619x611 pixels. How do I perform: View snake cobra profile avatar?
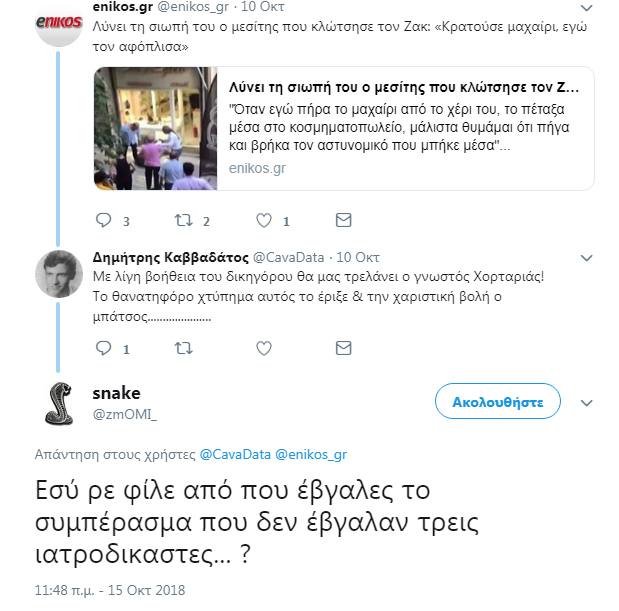pyautogui.click(x=59, y=403)
